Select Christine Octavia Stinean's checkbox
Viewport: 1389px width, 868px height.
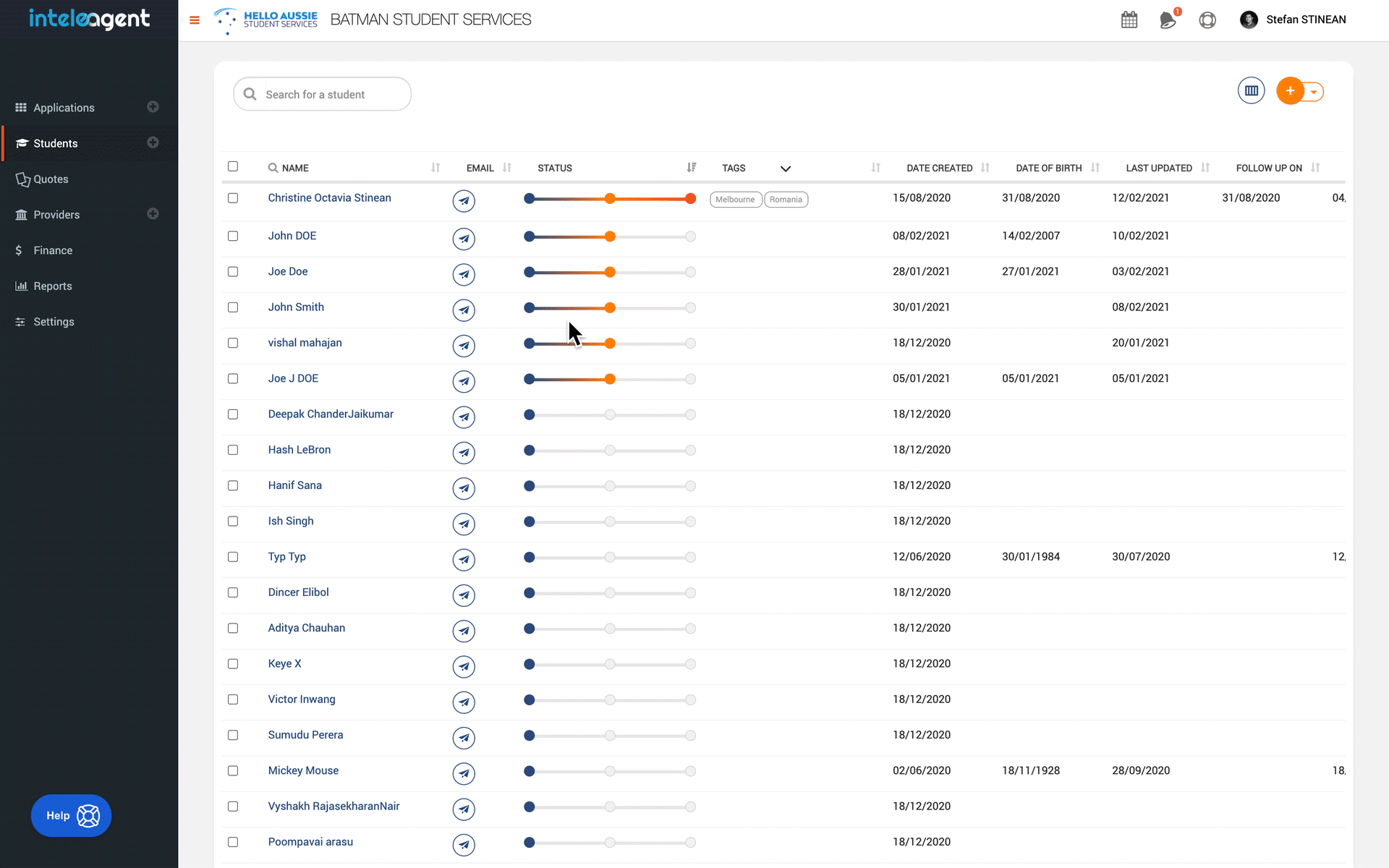click(233, 198)
